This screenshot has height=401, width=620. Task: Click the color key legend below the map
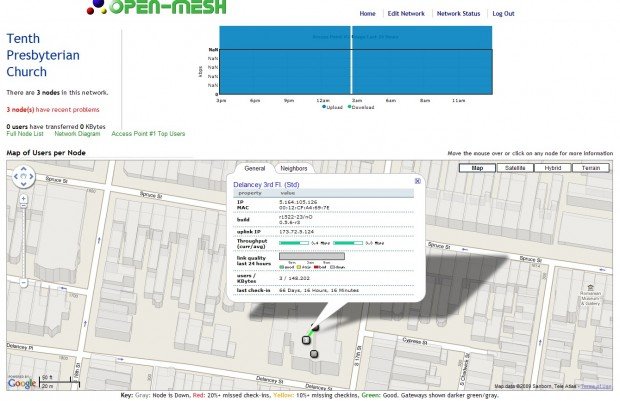coord(310,395)
